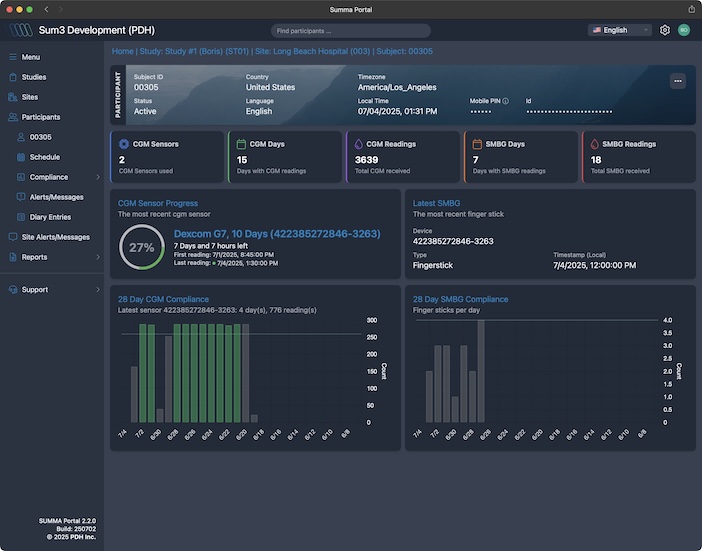Open Studies in the sidebar
This screenshot has width=702, height=551.
[x=34, y=77]
